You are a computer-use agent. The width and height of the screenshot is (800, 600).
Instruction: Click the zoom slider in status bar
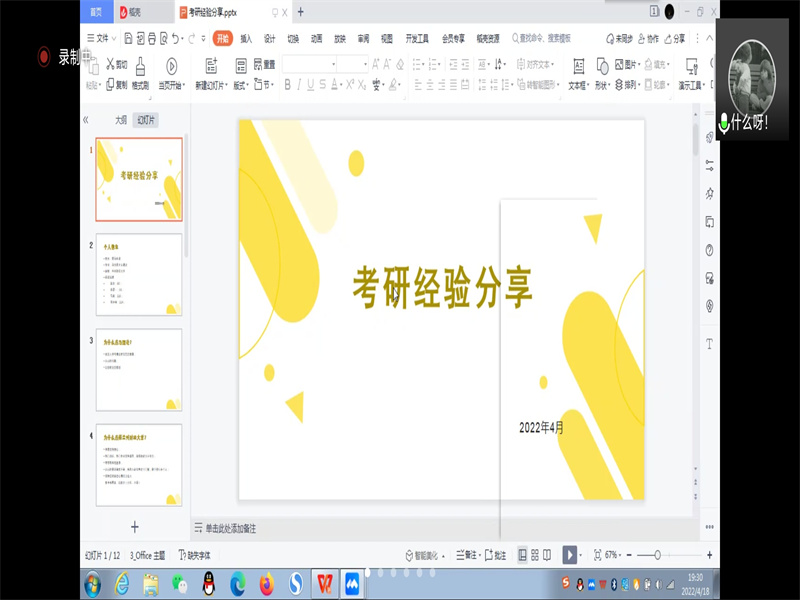tap(657, 555)
